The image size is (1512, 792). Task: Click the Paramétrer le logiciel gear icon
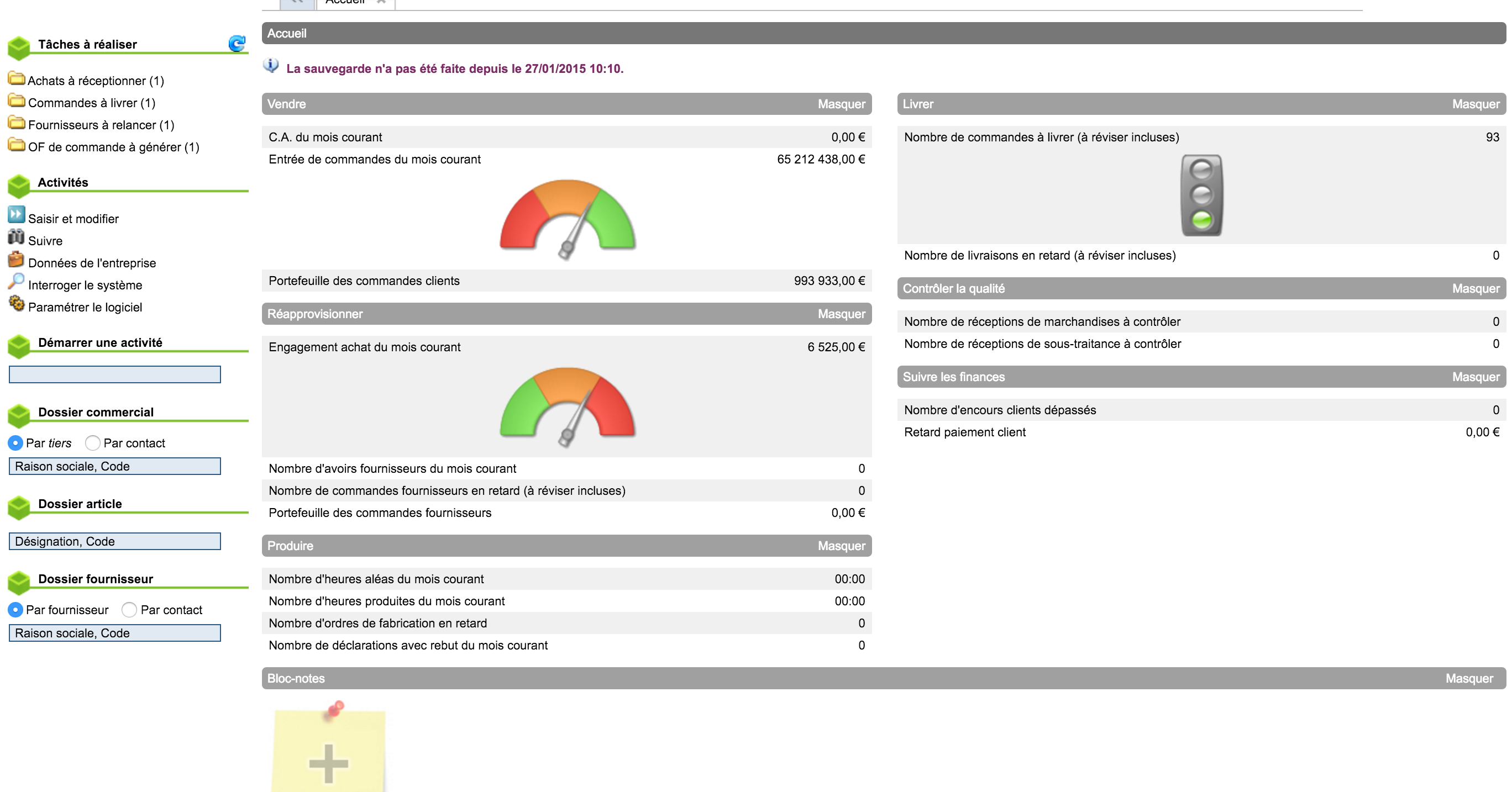pyautogui.click(x=17, y=303)
